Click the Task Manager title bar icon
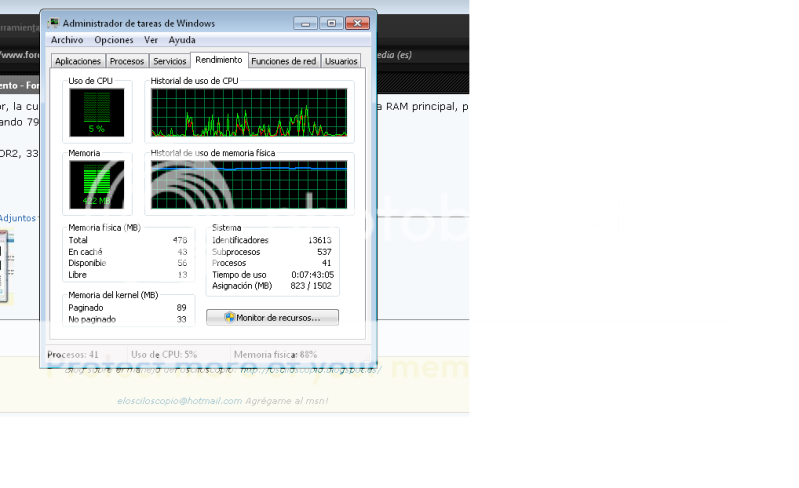 point(53,23)
